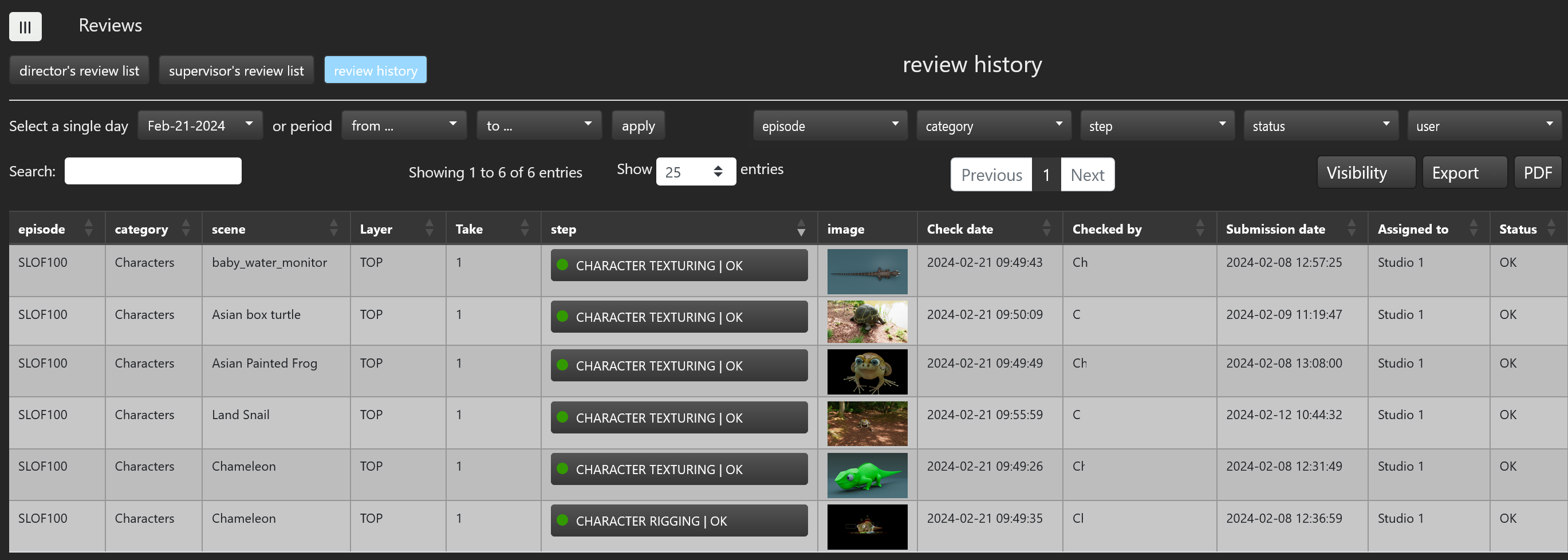The image size is (1568, 560).
Task: Open the Feb-21-2024 single day dropdown
Action: [200, 125]
